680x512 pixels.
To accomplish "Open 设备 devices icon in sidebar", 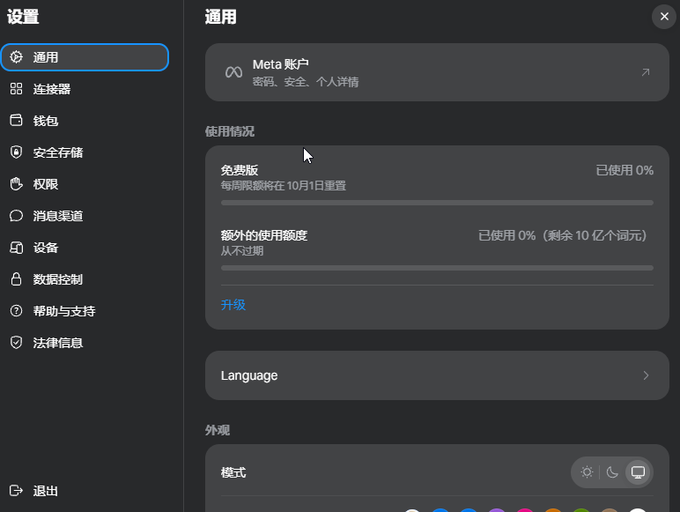I will pyautogui.click(x=16, y=248).
